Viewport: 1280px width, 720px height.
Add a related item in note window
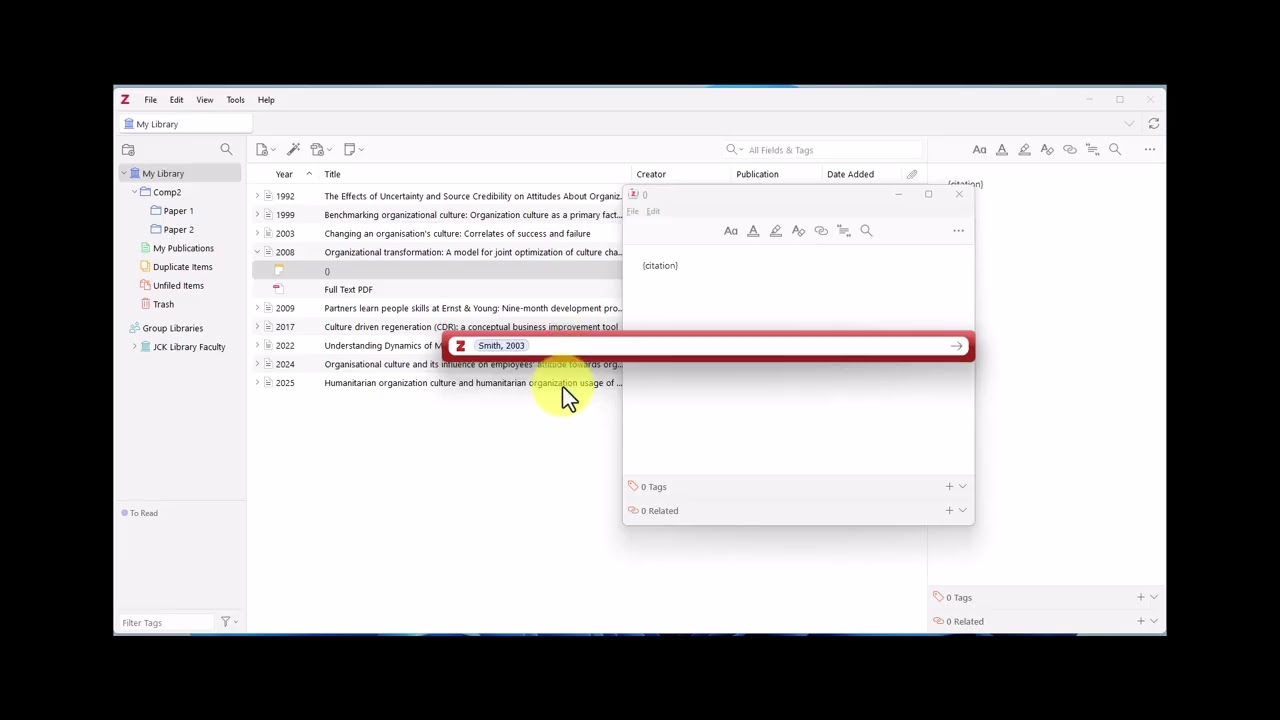point(949,511)
